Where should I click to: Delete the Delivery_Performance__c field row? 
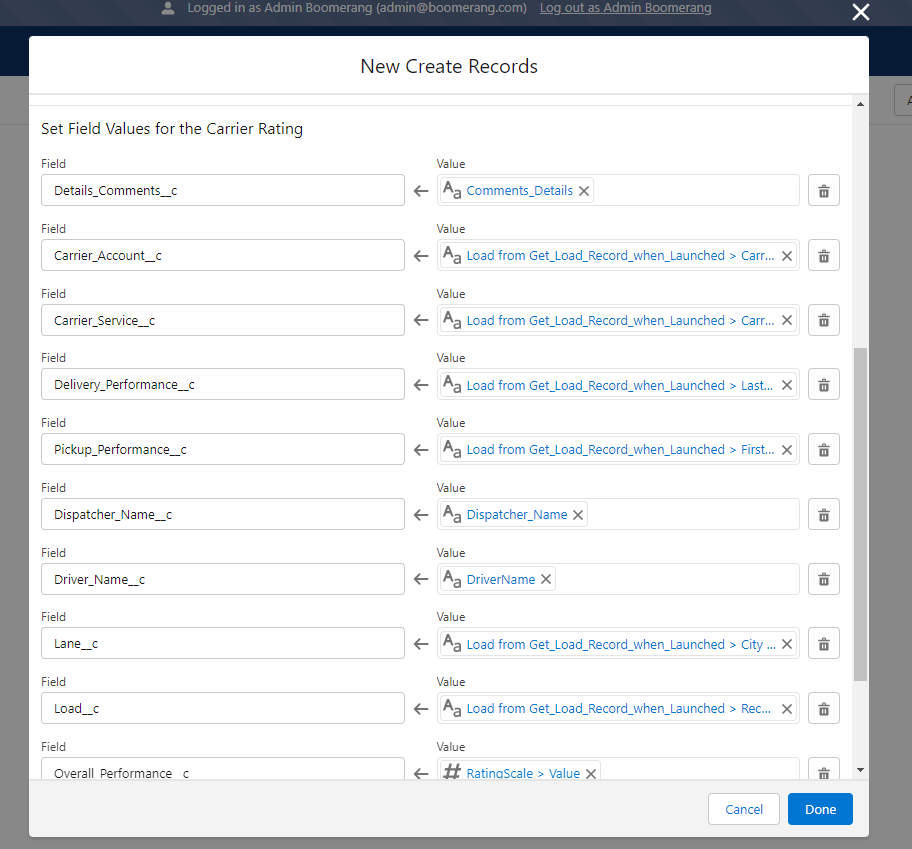pyautogui.click(x=823, y=385)
